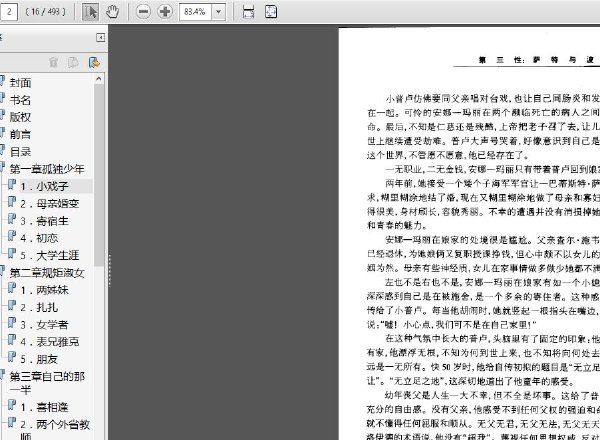Open the 封面 bookmark

[20, 83]
